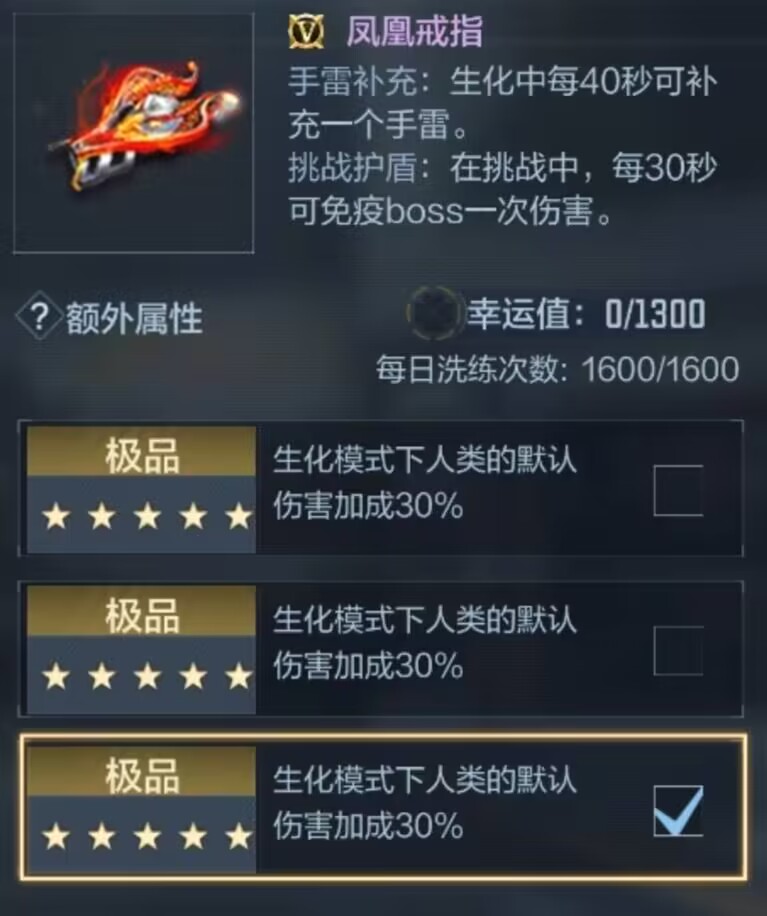Select first attribute damage bonus 30% text
767x916 pixels.
click(x=425, y=483)
